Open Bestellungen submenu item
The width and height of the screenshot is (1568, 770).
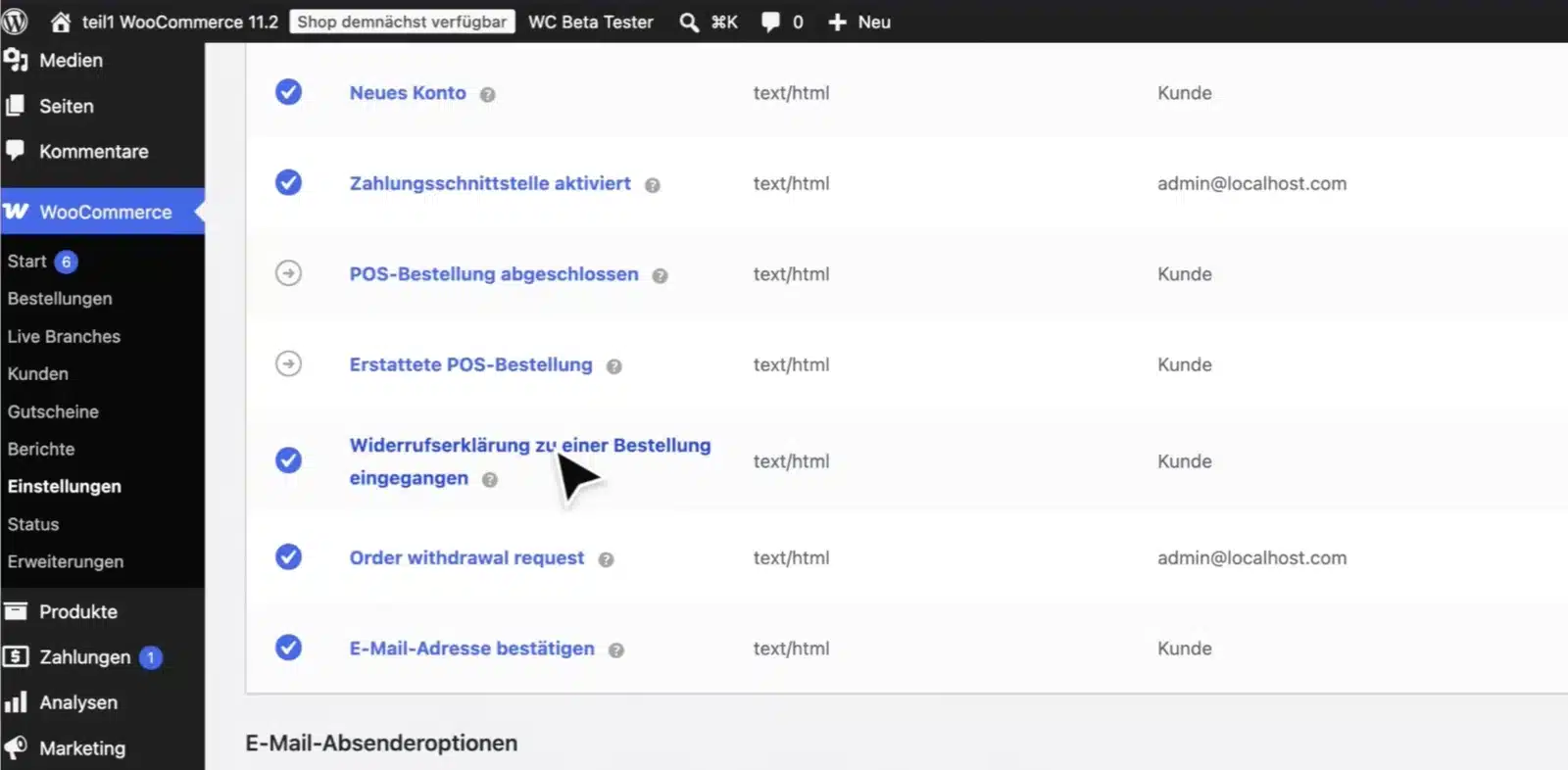(60, 299)
